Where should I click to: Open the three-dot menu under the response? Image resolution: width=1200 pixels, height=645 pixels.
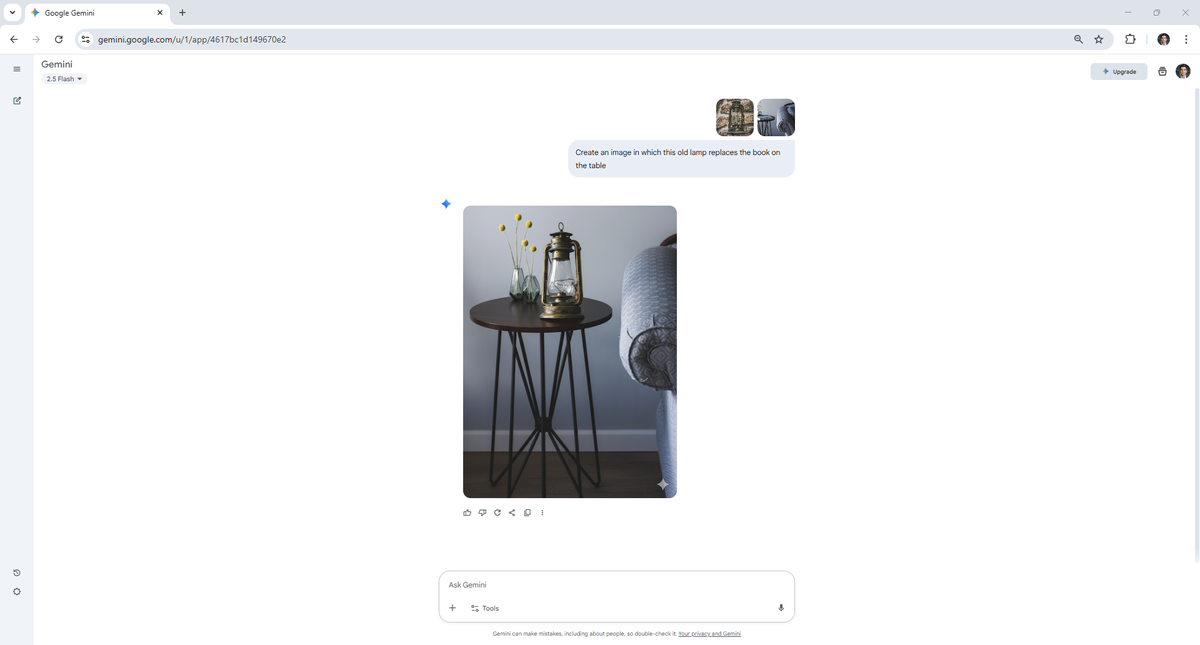(542, 513)
